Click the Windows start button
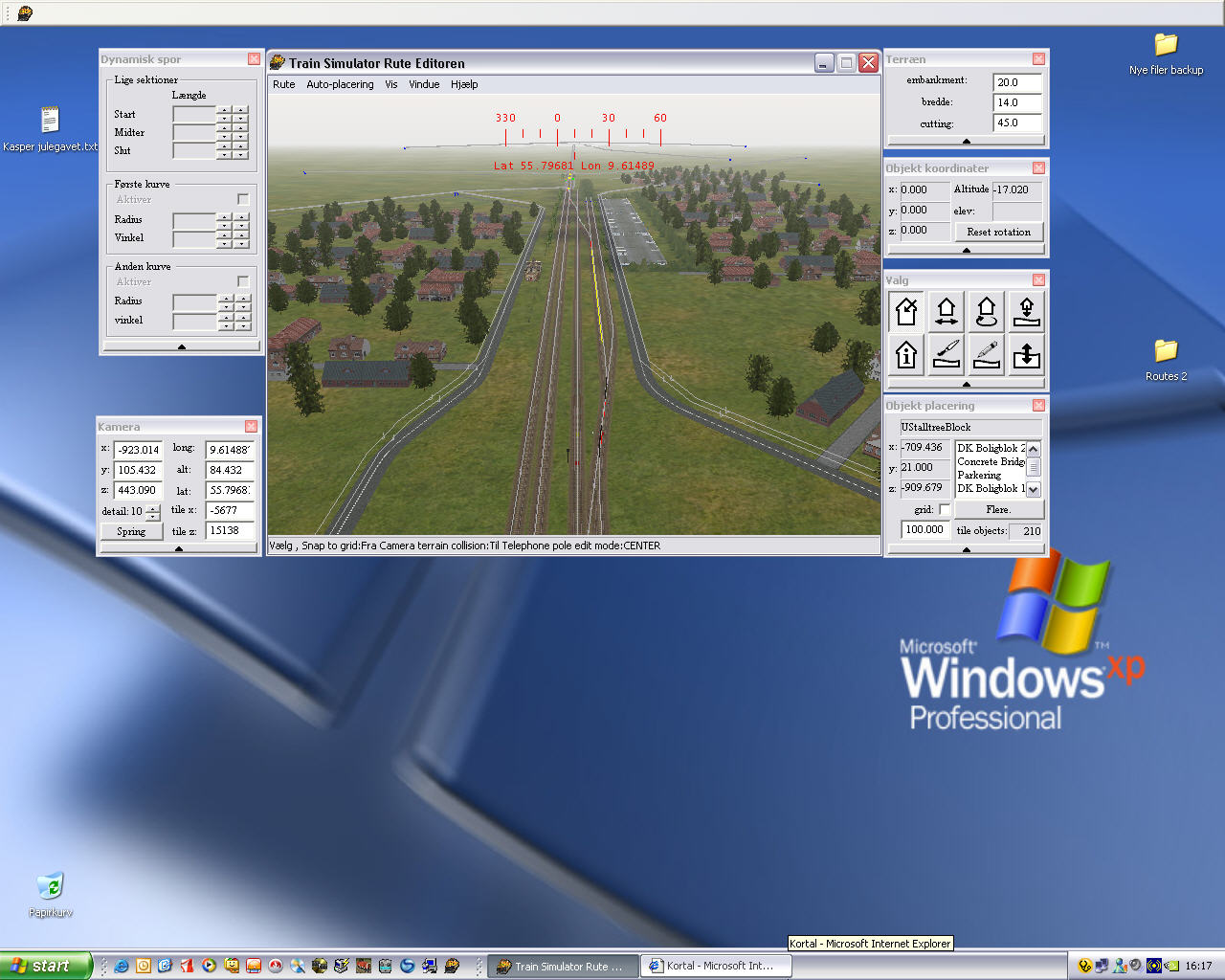Viewport: 1225px width, 980px height. (46, 966)
